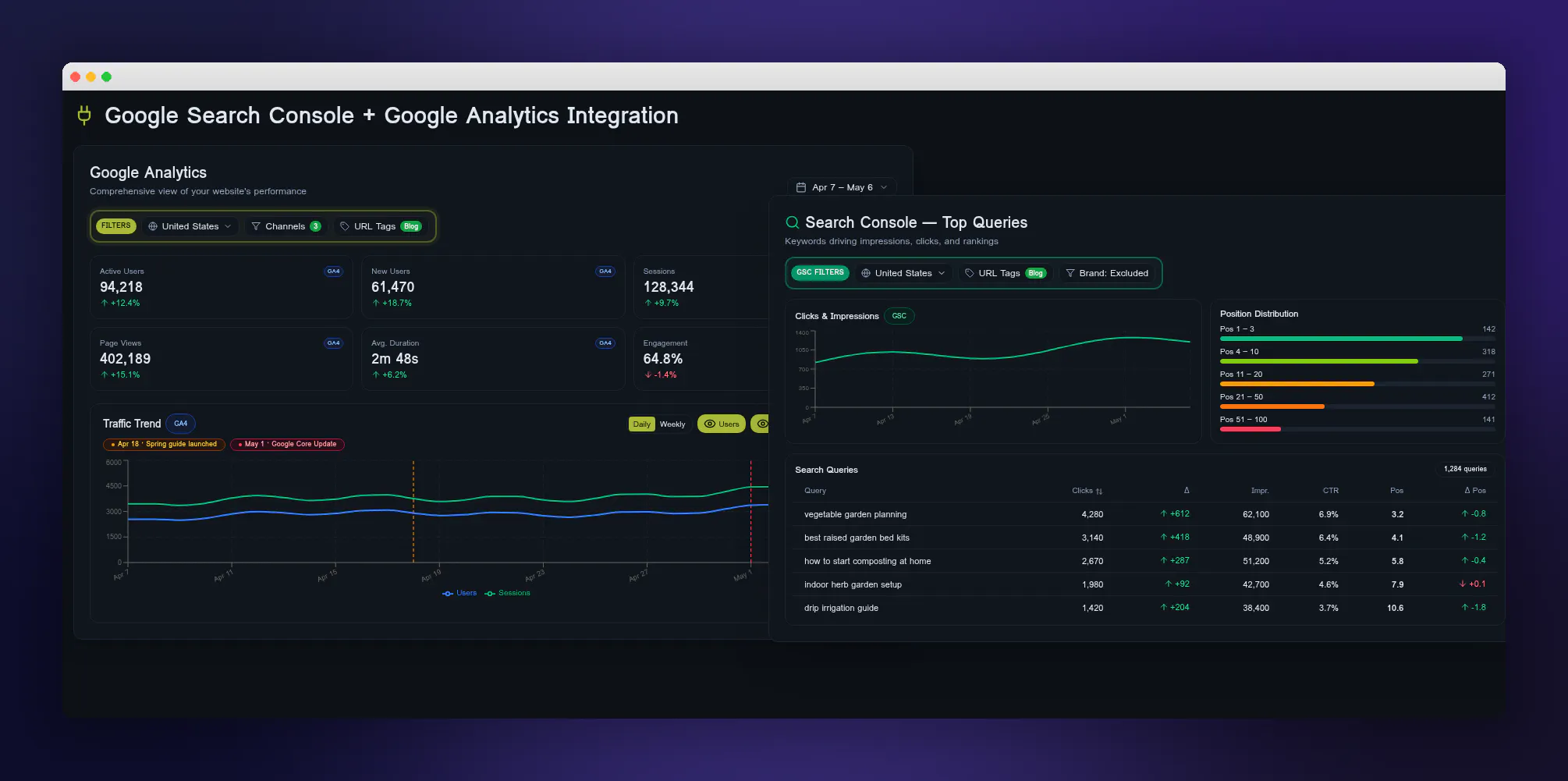Click the calendar icon in the date range picker

[x=800, y=187]
